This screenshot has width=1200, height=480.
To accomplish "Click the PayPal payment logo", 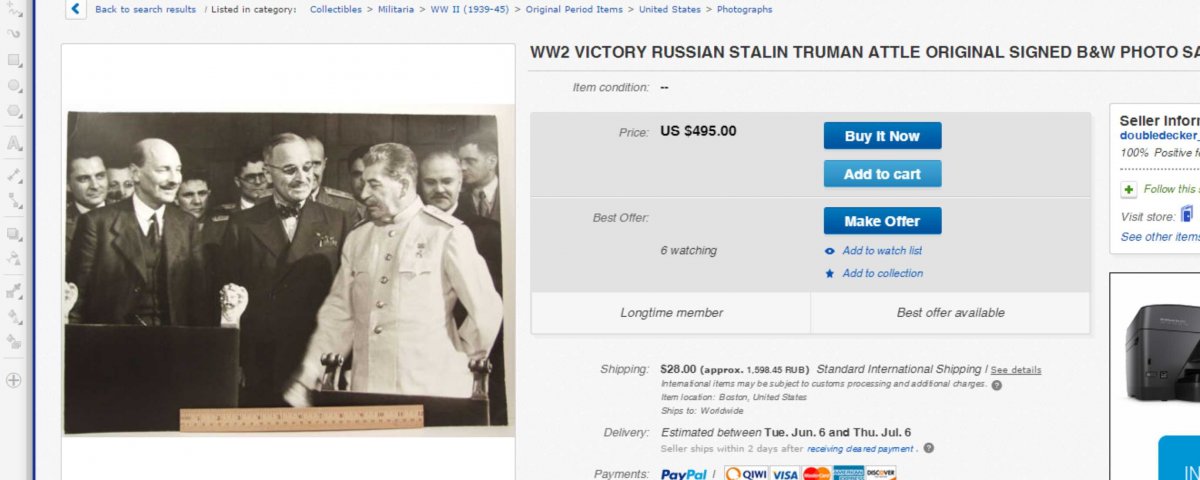I will 684,474.
